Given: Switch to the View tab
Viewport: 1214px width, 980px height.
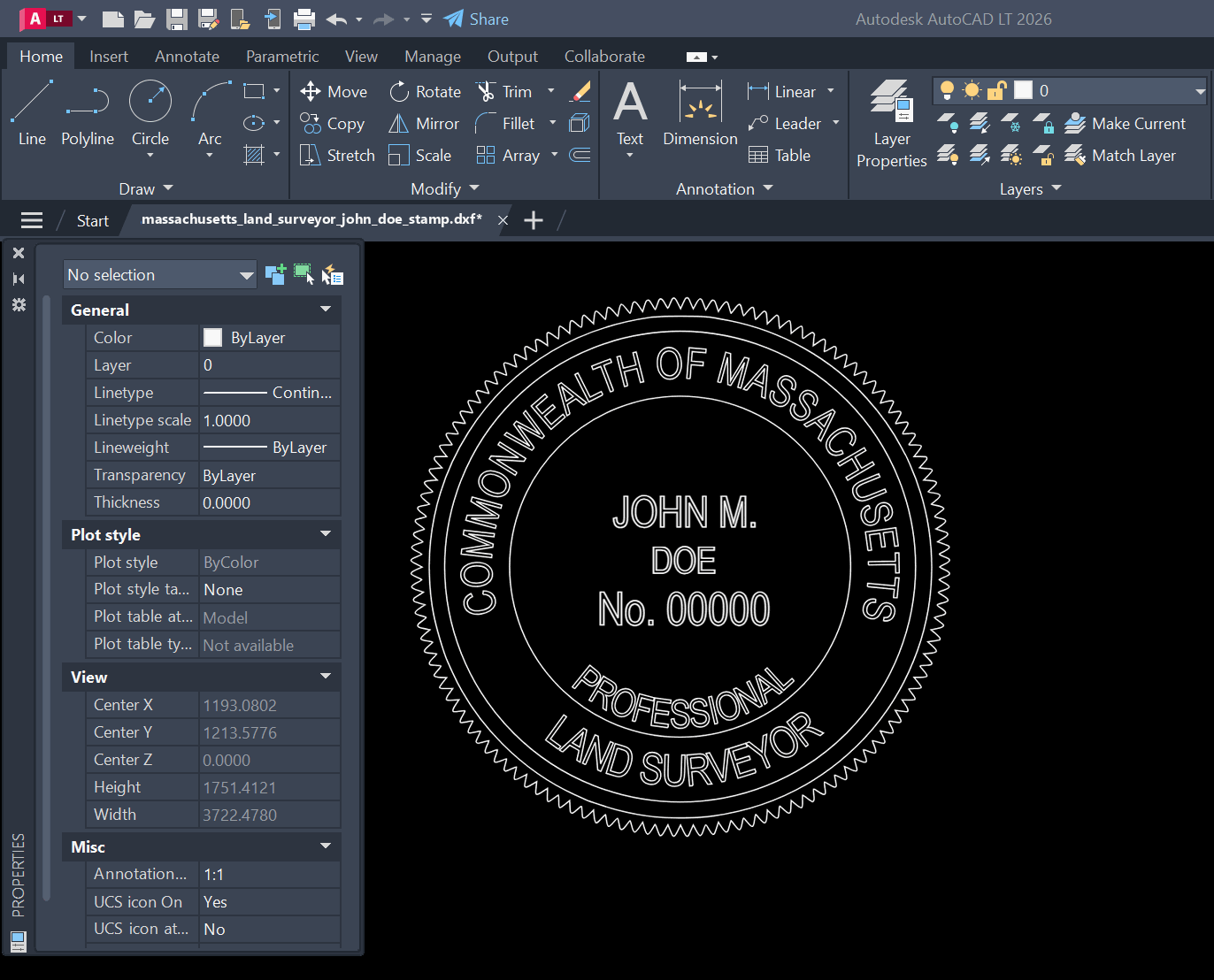Looking at the screenshot, I should tap(361, 57).
